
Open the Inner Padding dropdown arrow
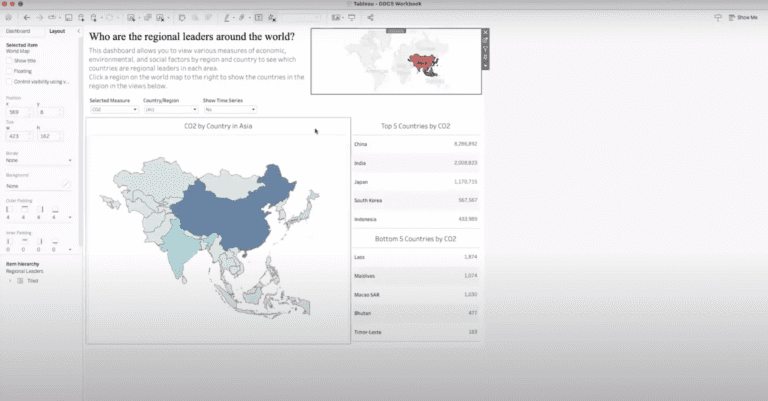tap(70, 250)
